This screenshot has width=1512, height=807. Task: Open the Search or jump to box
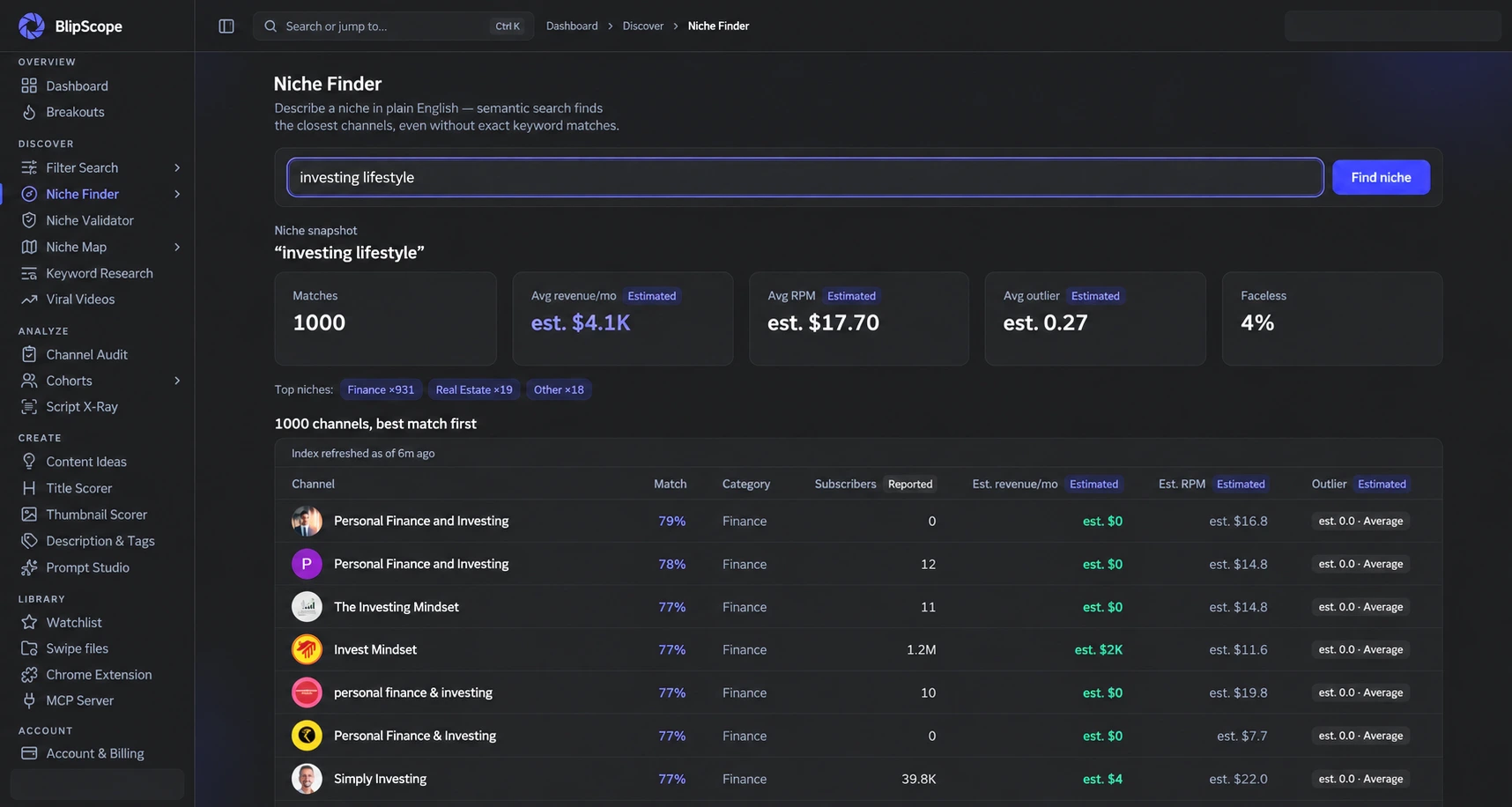coord(393,26)
